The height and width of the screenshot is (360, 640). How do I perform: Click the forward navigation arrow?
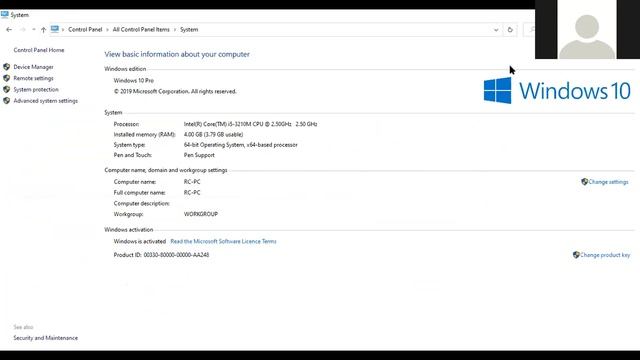(x=23, y=29)
